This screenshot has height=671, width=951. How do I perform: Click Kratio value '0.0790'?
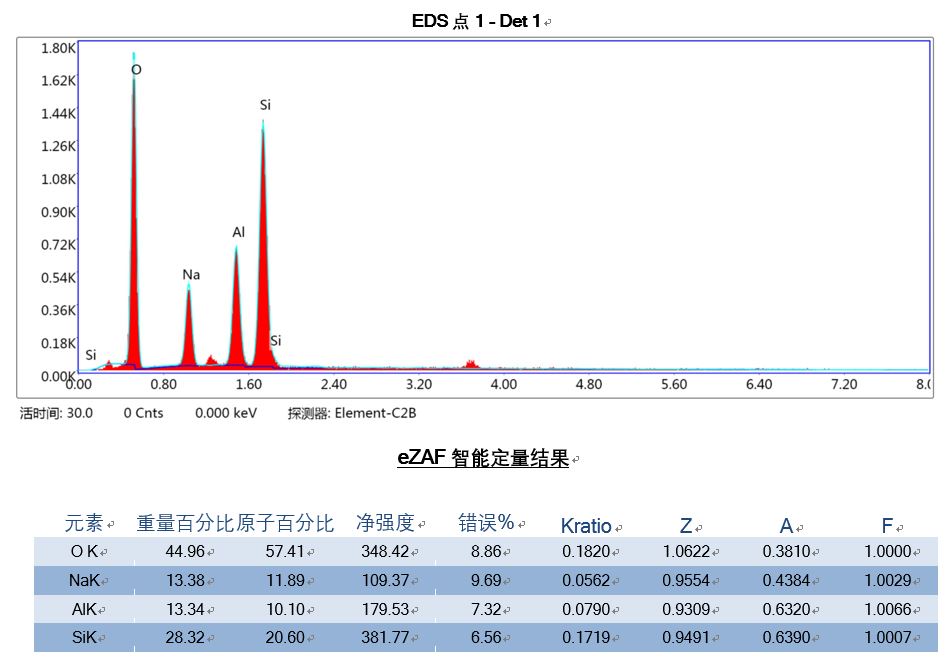tap(586, 609)
